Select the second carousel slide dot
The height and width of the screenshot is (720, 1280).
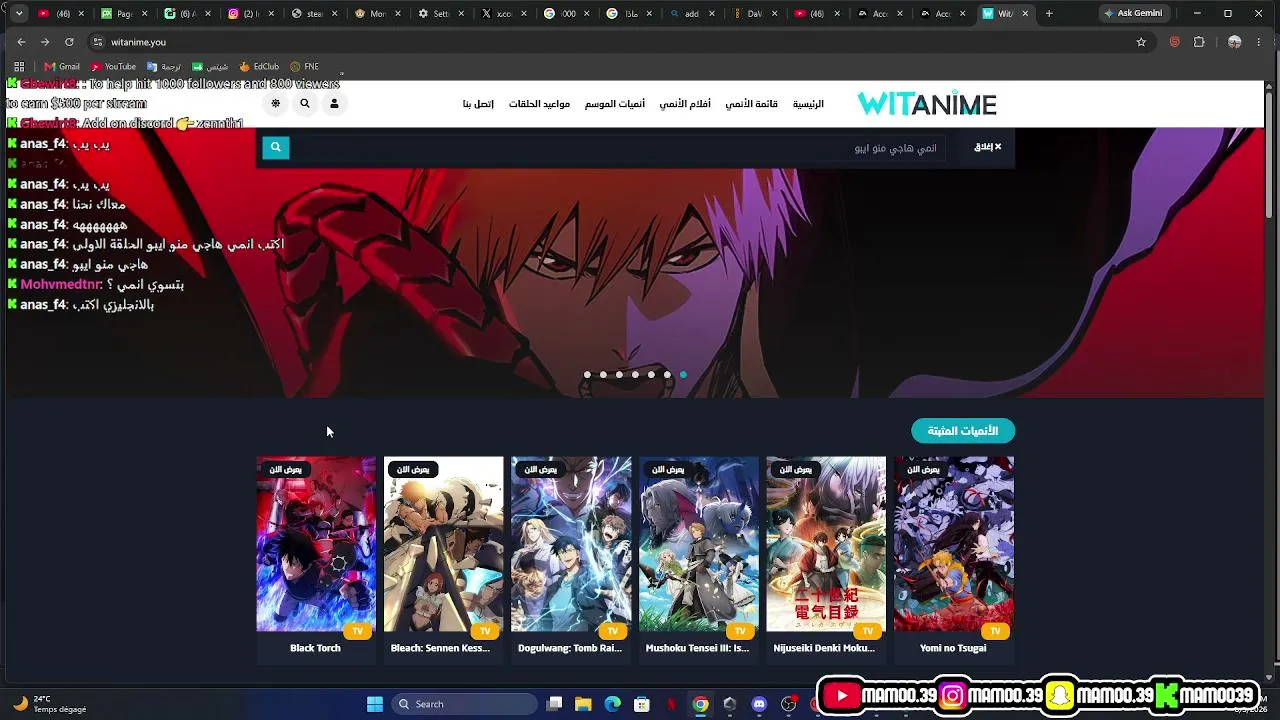[603, 375]
